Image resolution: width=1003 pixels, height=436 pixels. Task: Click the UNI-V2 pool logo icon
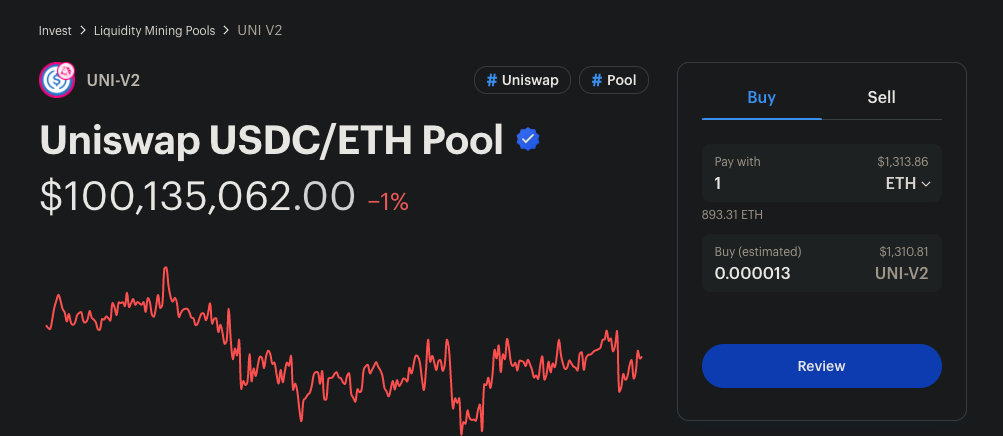coord(57,80)
